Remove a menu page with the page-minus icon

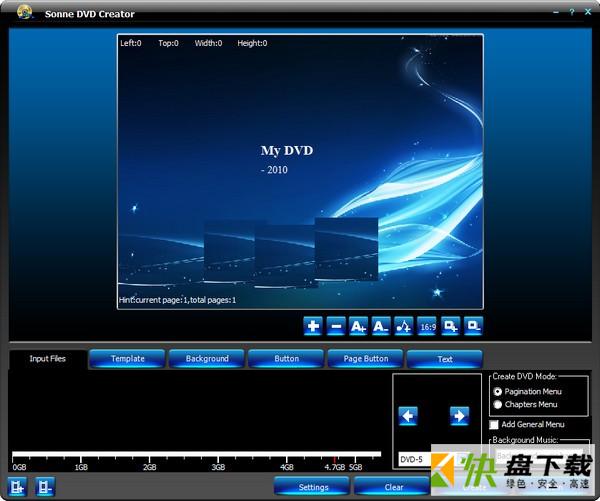point(473,326)
